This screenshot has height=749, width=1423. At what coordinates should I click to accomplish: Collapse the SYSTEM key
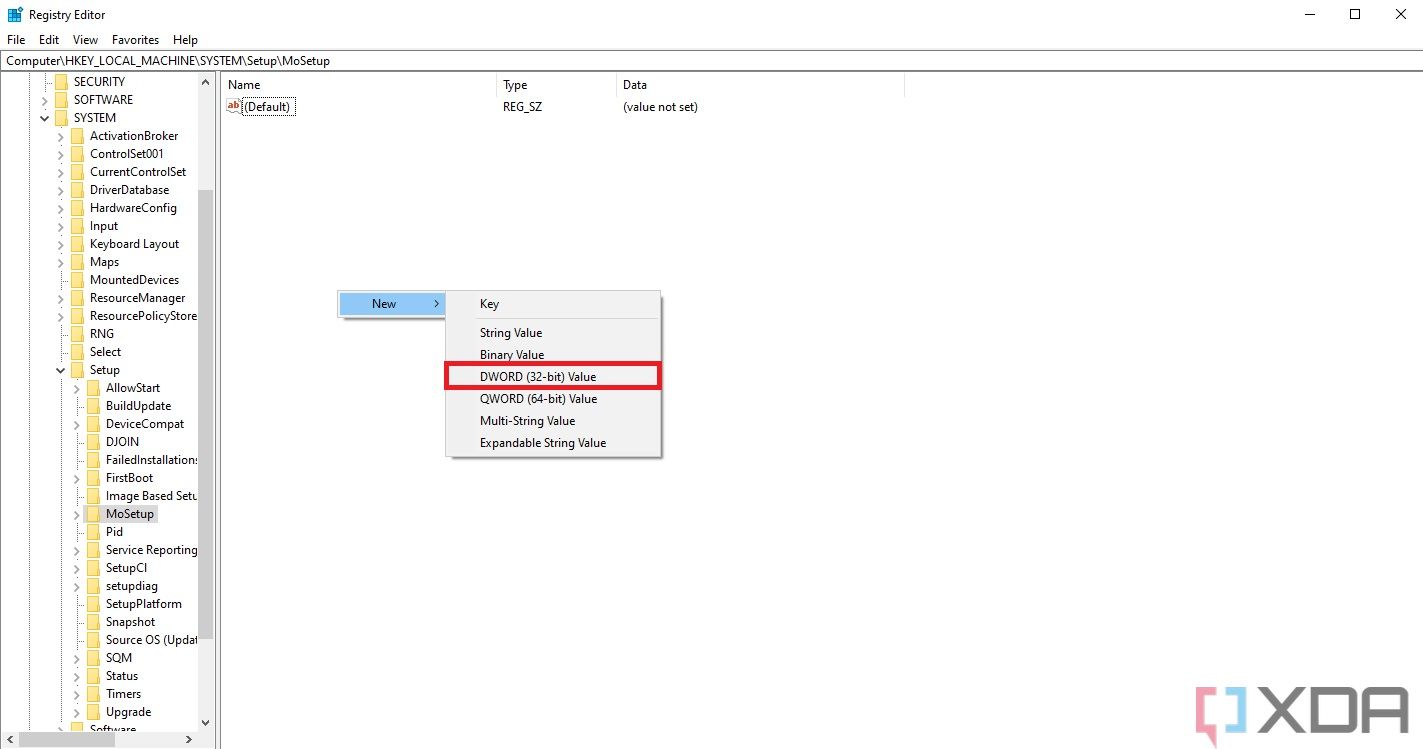point(43,117)
